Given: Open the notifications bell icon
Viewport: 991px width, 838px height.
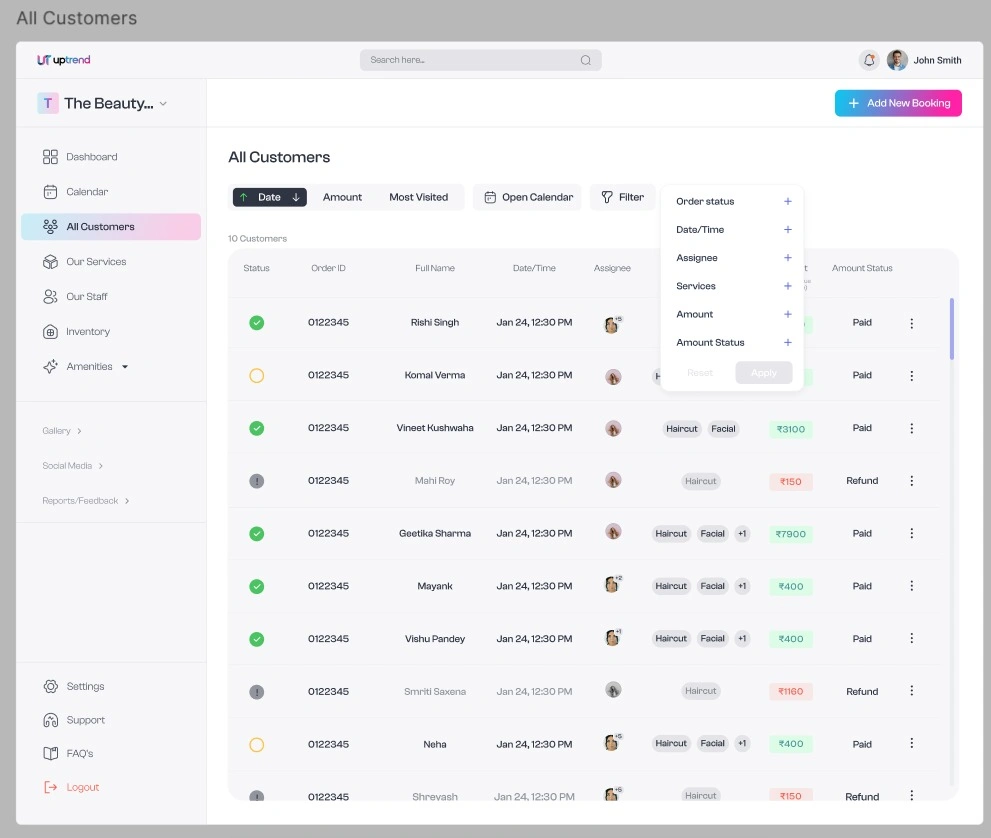Looking at the screenshot, I should 869,60.
